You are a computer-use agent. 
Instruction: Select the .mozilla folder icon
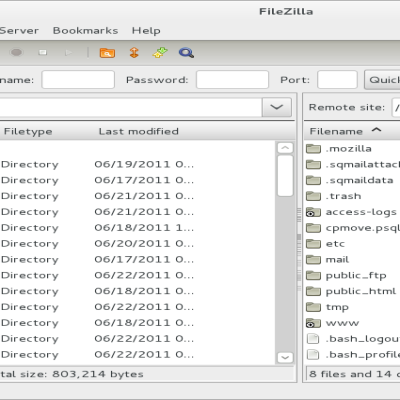point(313,148)
